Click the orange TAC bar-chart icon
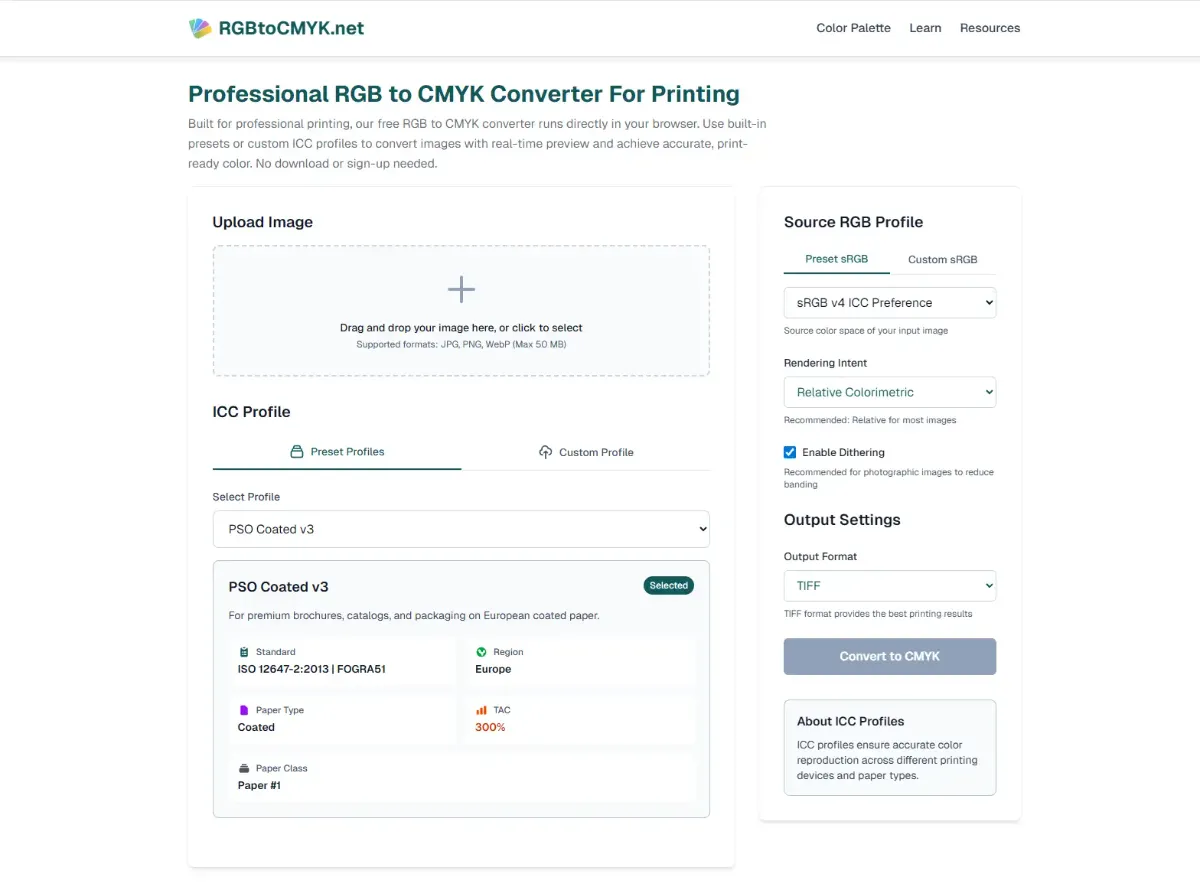 pos(482,710)
